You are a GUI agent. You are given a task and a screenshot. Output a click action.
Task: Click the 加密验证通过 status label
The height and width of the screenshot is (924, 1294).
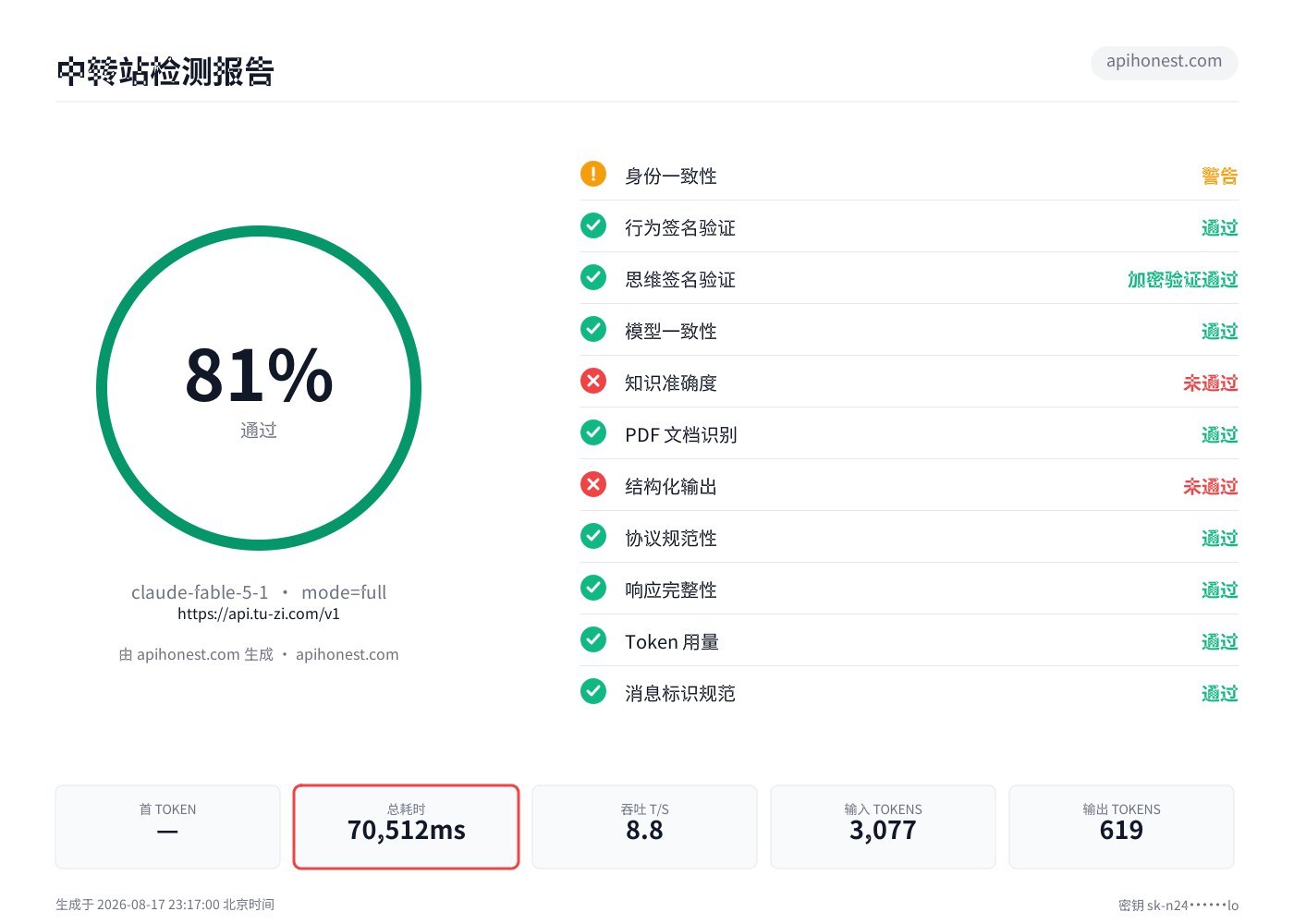(1182, 279)
